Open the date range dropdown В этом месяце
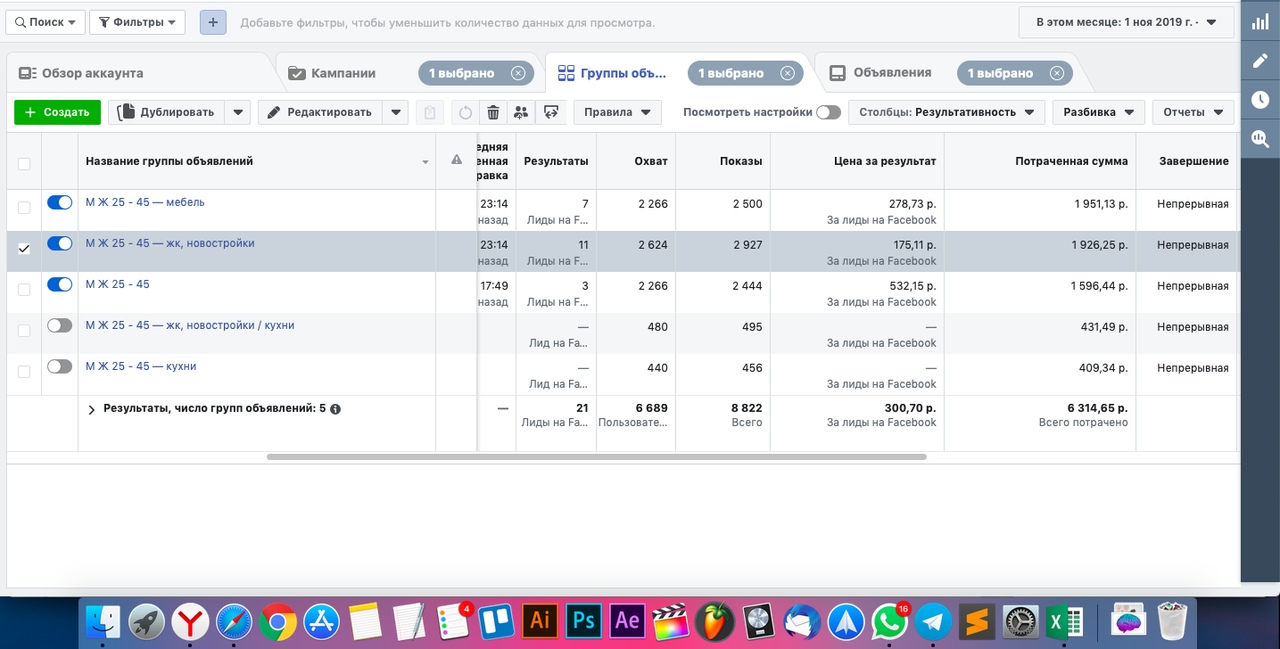 coord(1125,22)
